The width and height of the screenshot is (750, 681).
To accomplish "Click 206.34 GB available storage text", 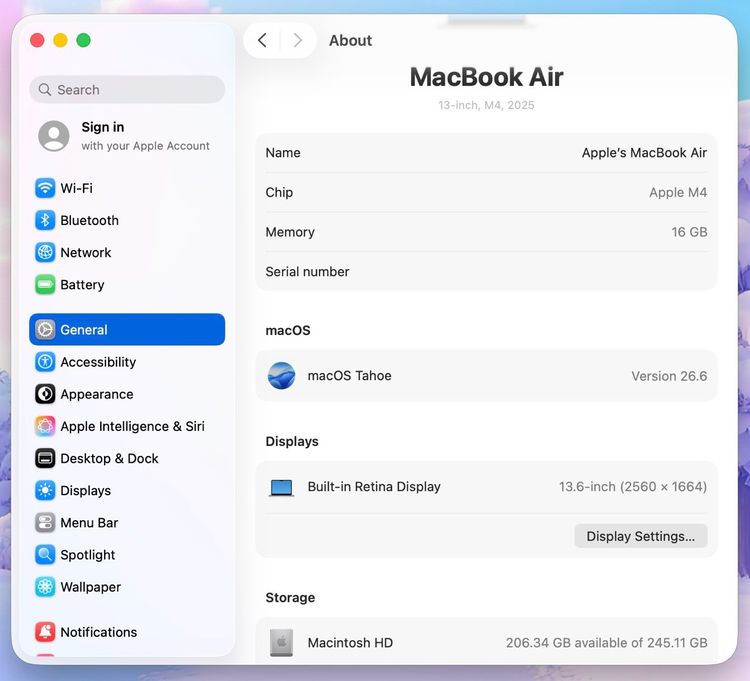I will coord(607,642).
